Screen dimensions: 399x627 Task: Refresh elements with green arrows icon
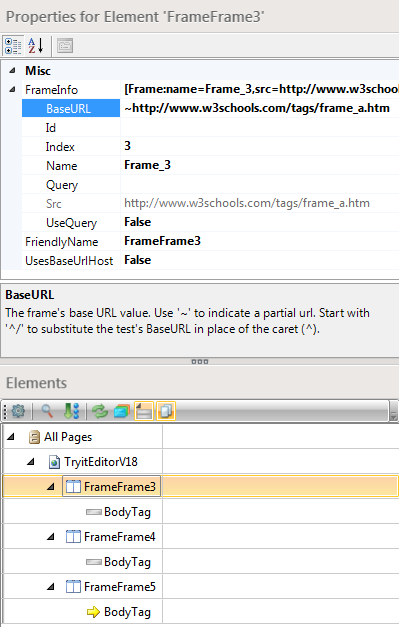point(100,411)
